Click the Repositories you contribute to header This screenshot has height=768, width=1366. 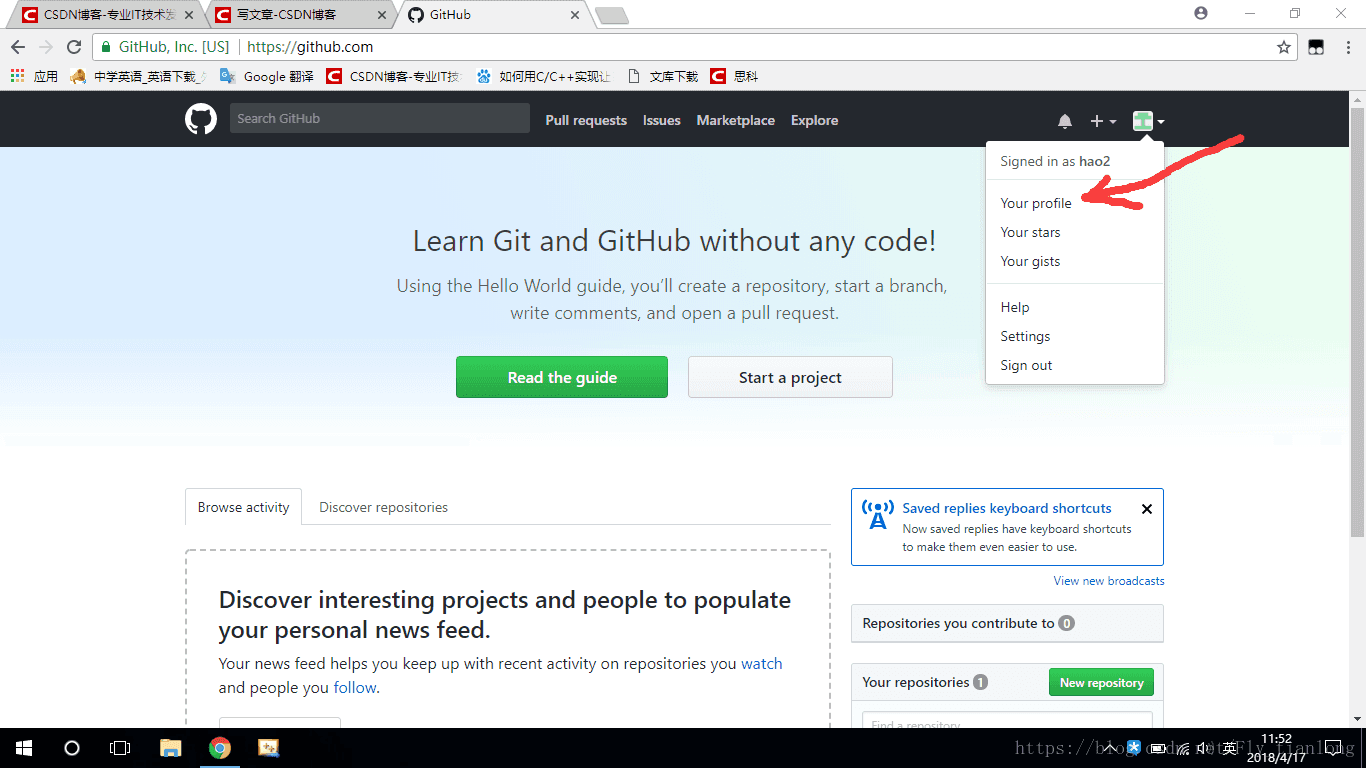(1007, 623)
